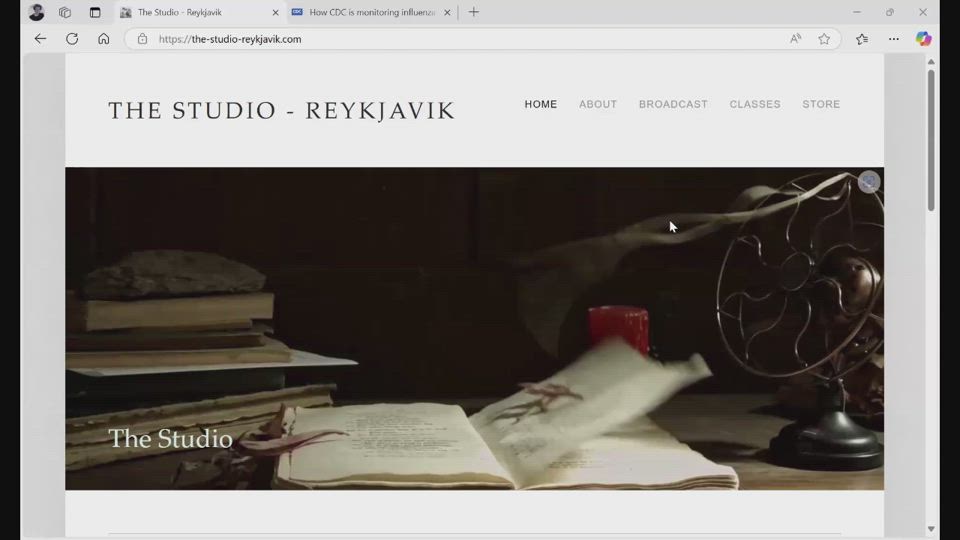Click the browser Back arrow
The height and width of the screenshot is (540, 960).
pos(40,39)
